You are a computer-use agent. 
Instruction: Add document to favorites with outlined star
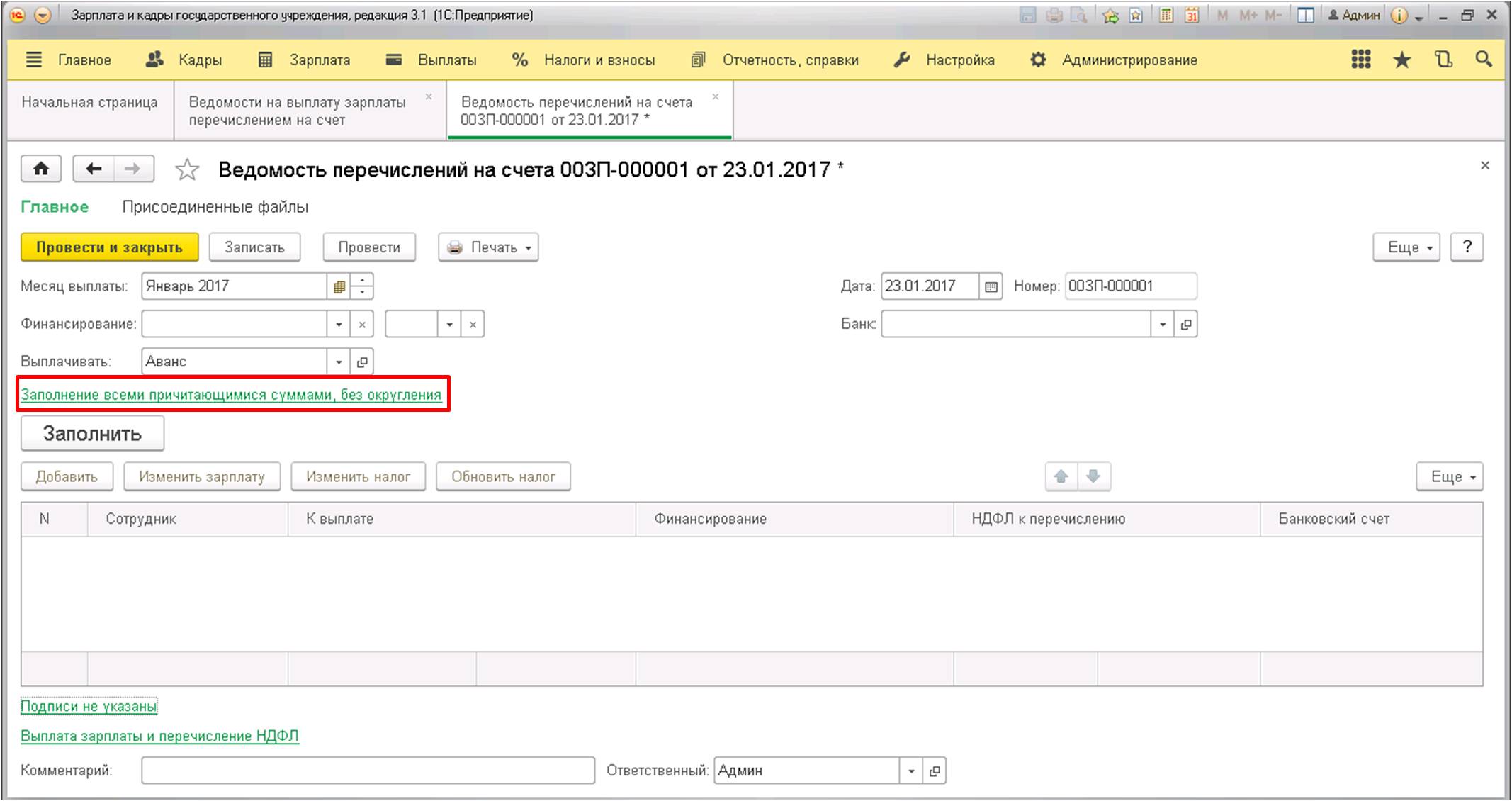[x=187, y=170]
